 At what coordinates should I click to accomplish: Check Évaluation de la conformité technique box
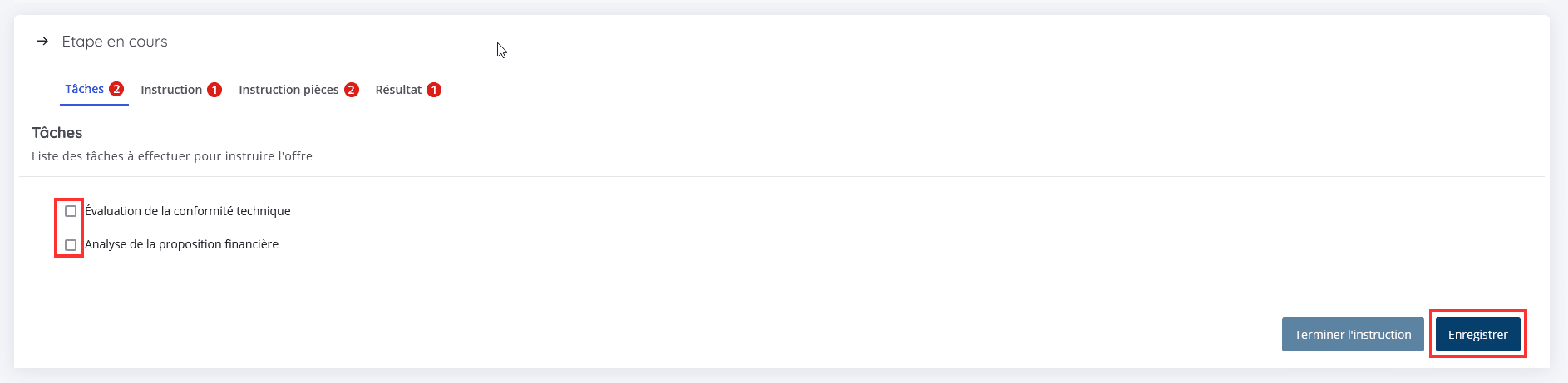click(x=71, y=211)
